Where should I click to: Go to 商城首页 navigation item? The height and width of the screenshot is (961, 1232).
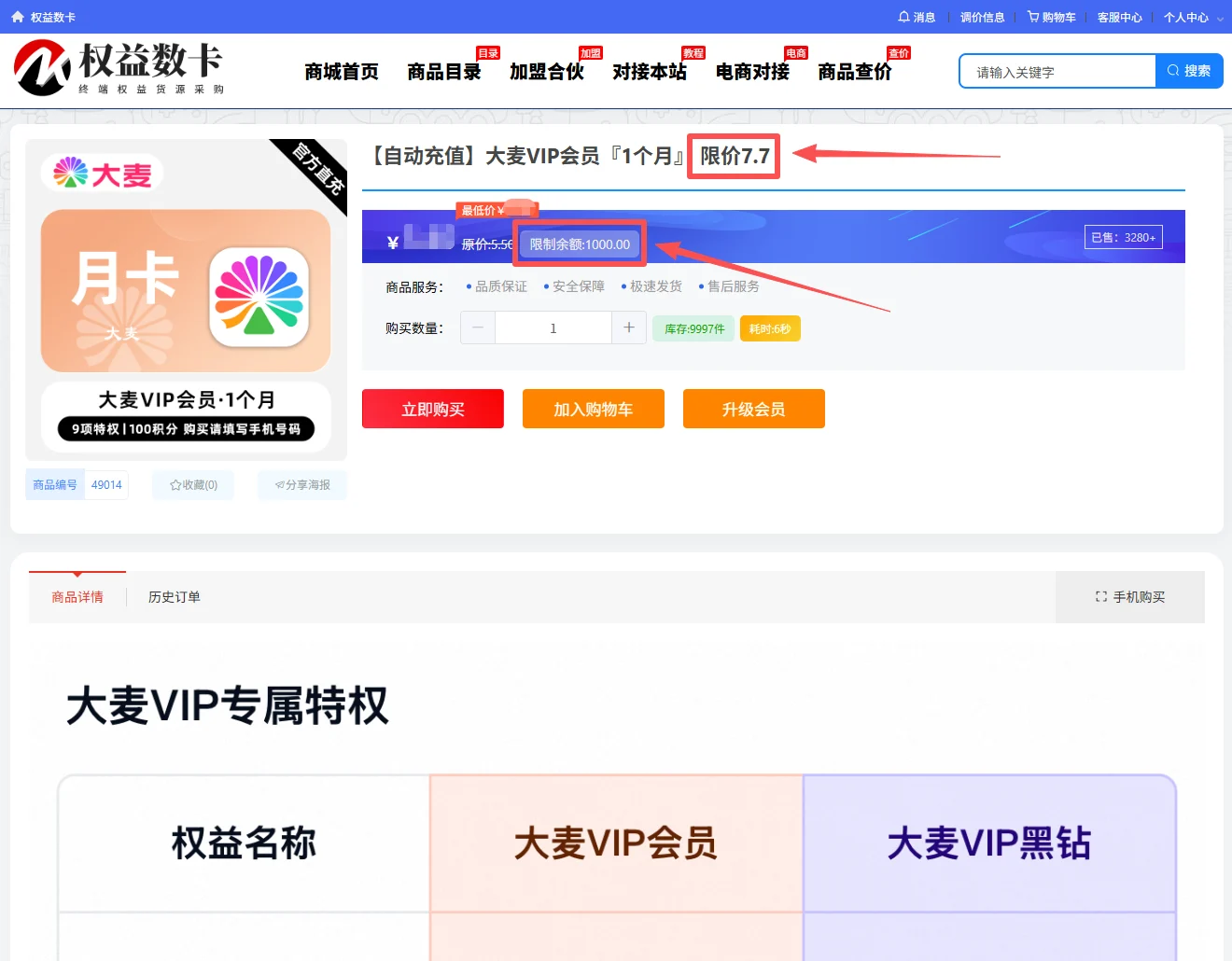(x=342, y=72)
